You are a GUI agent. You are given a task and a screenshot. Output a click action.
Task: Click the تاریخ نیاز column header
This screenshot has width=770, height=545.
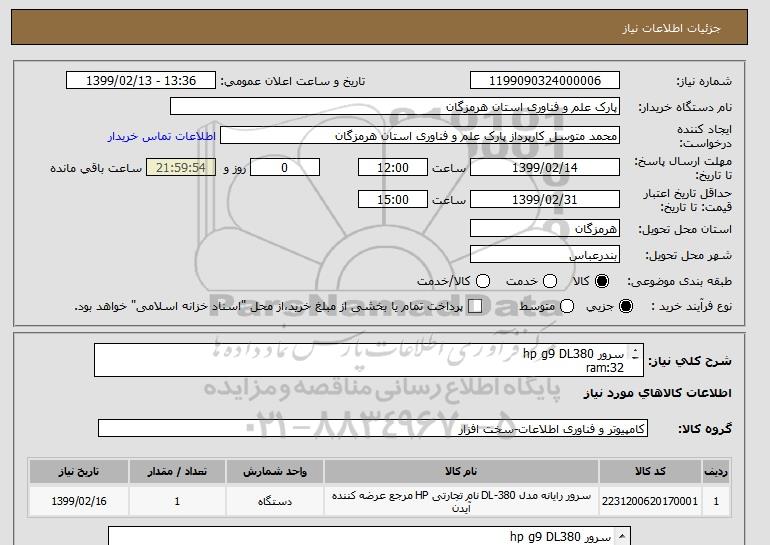tap(79, 471)
